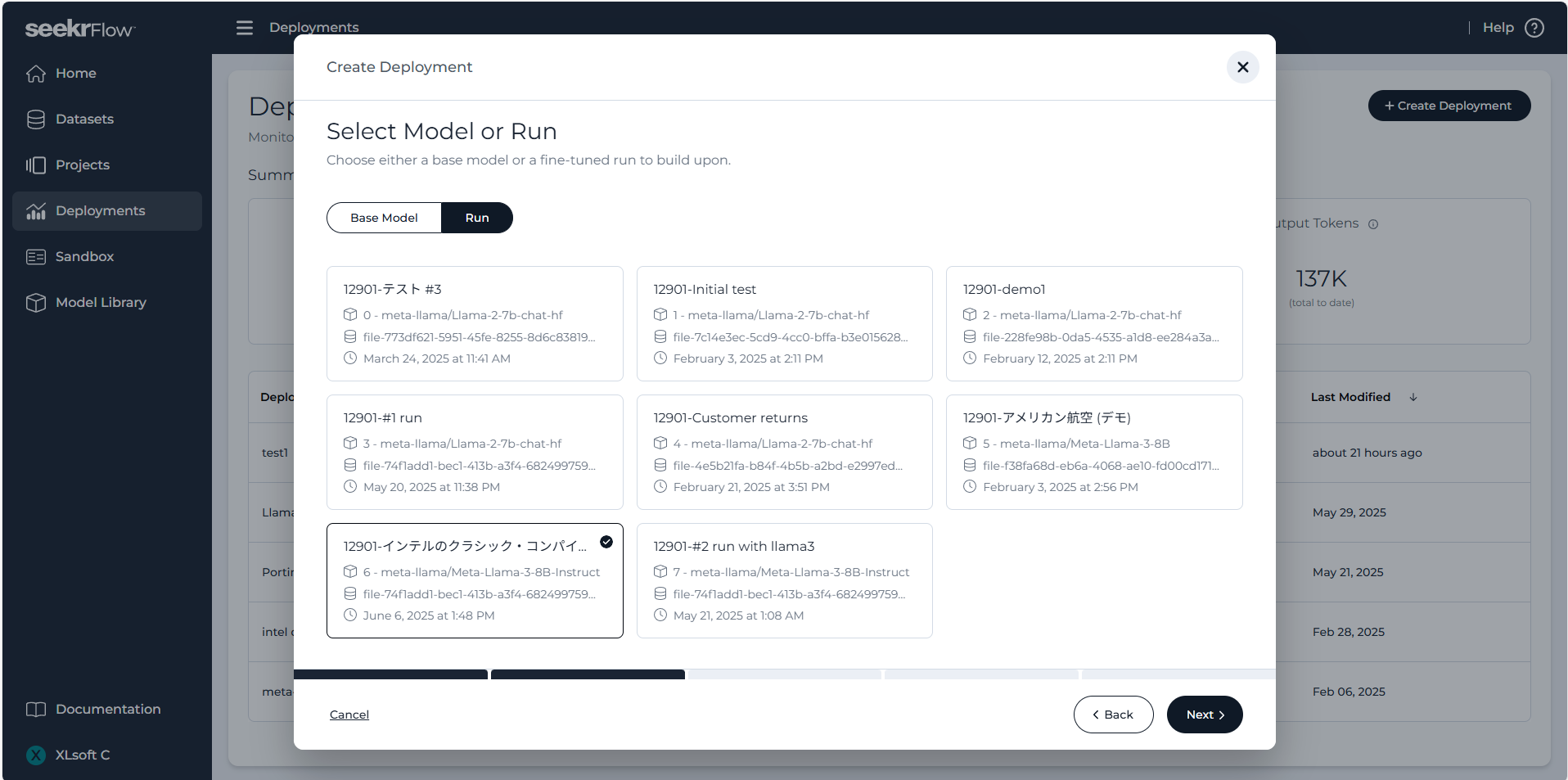Open Projects in the sidebar
This screenshot has width=1568, height=780.
107,165
